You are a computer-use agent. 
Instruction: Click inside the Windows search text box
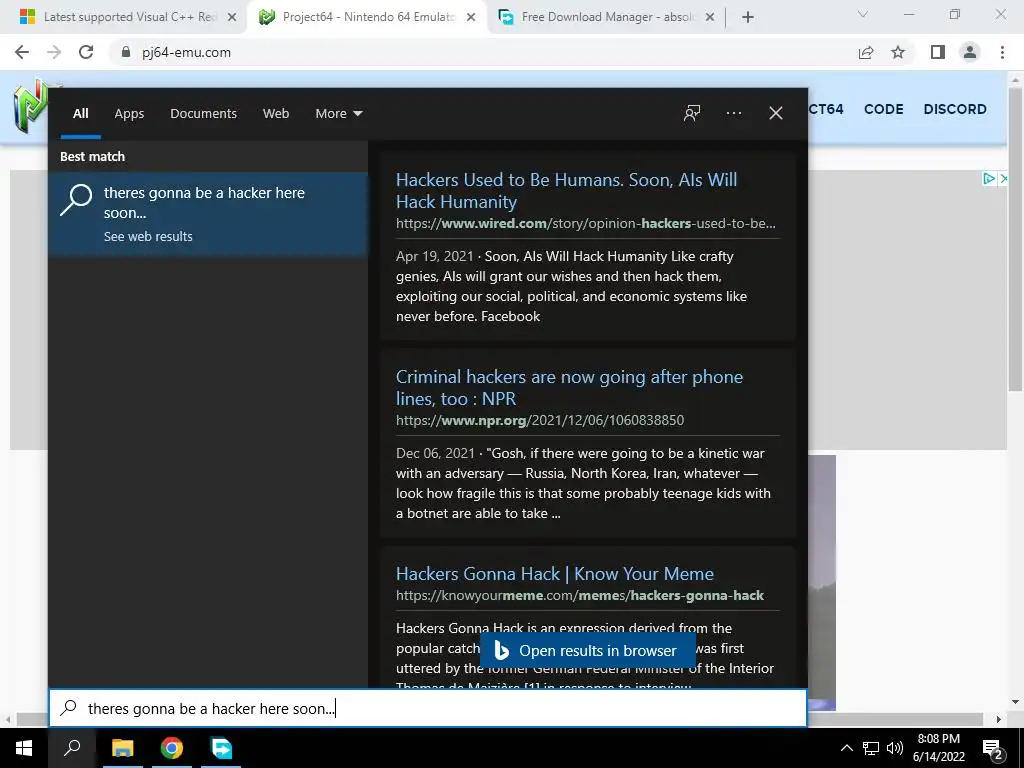tap(428, 708)
